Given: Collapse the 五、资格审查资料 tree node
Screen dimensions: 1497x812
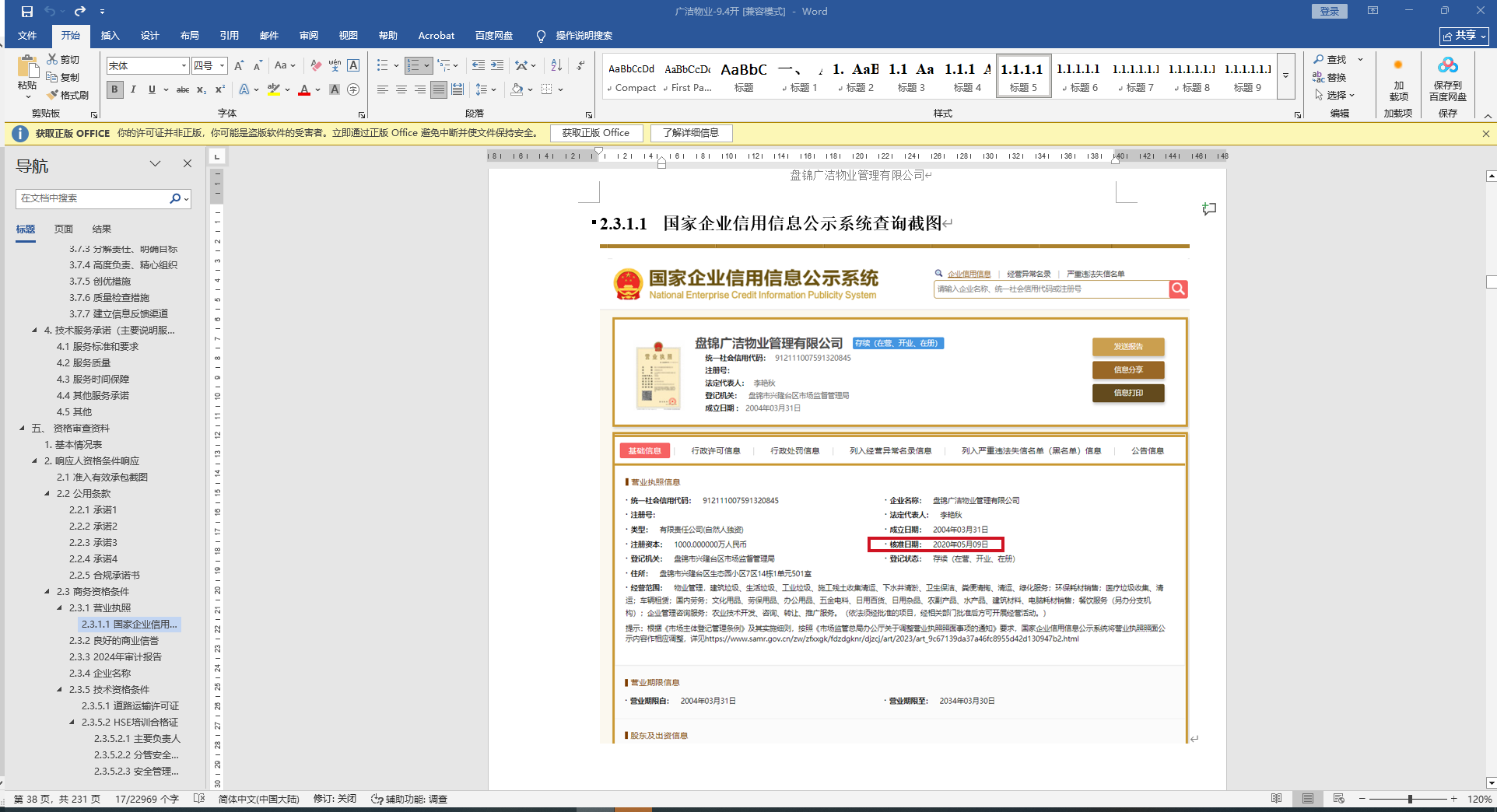Looking at the screenshot, I should [x=23, y=428].
